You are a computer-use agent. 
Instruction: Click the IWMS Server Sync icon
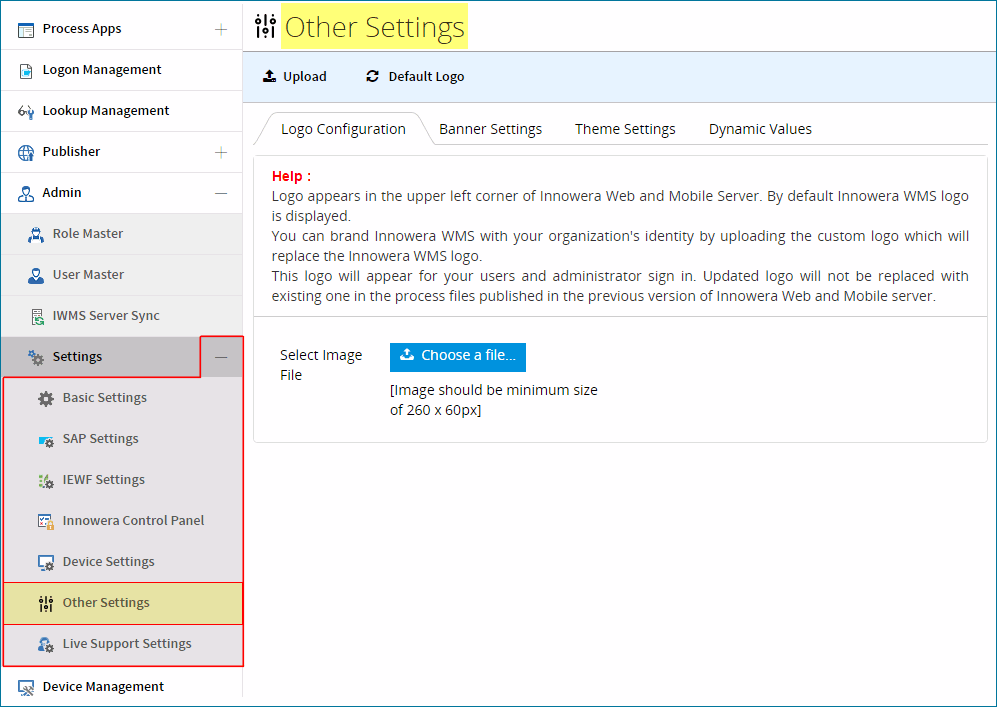coord(38,316)
